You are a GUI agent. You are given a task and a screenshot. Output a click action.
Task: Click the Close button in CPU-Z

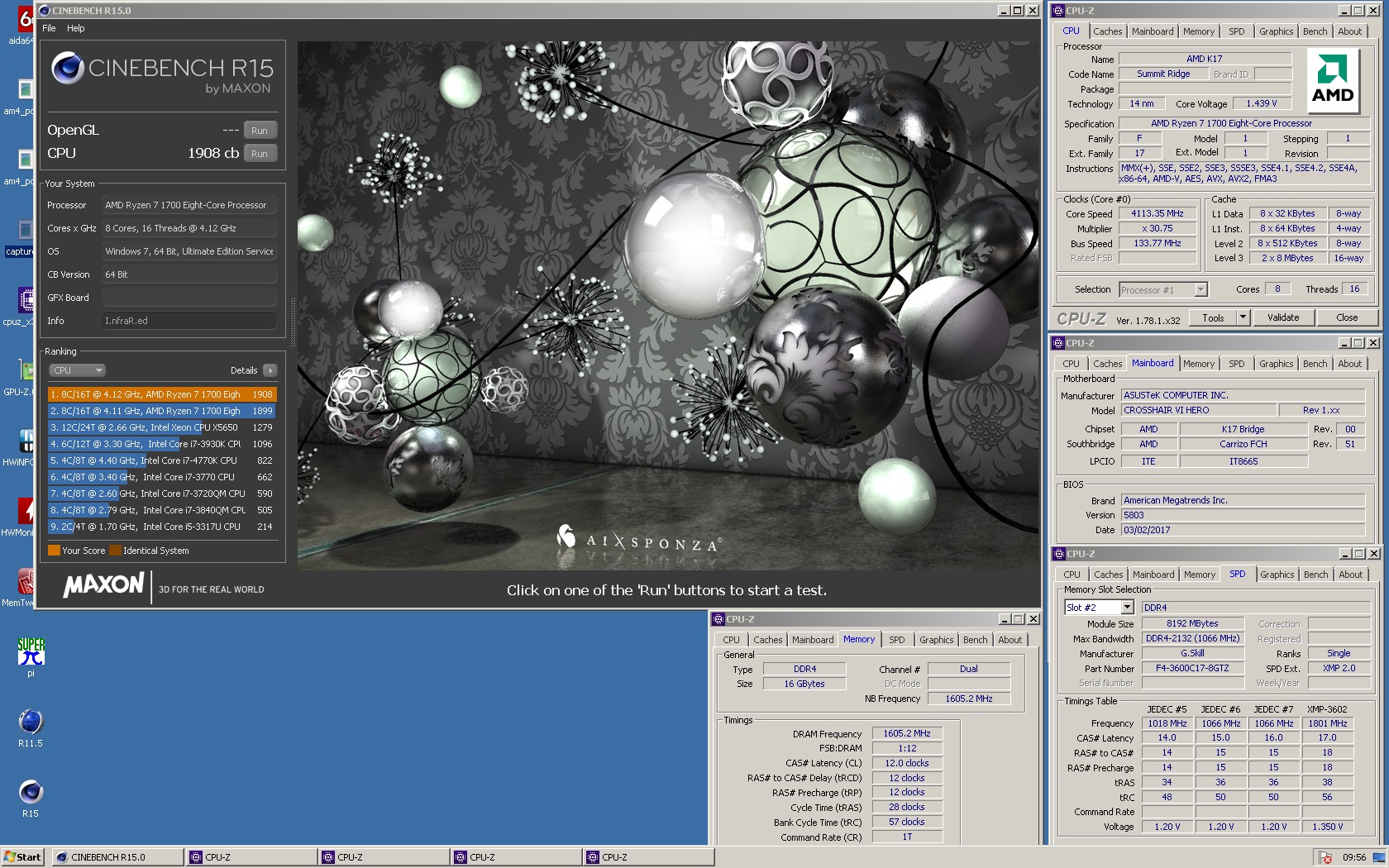(1346, 317)
